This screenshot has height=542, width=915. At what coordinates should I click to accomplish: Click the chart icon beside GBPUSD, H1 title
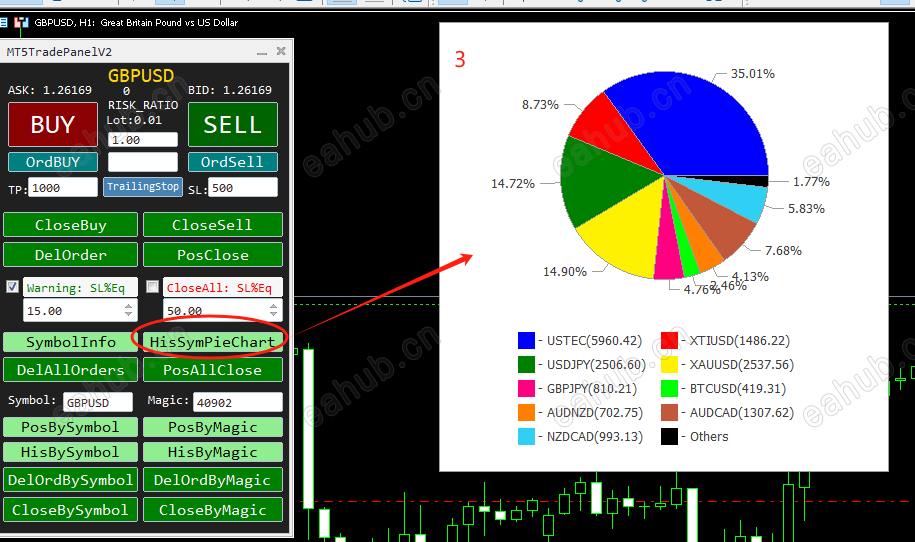tap(22, 22)
